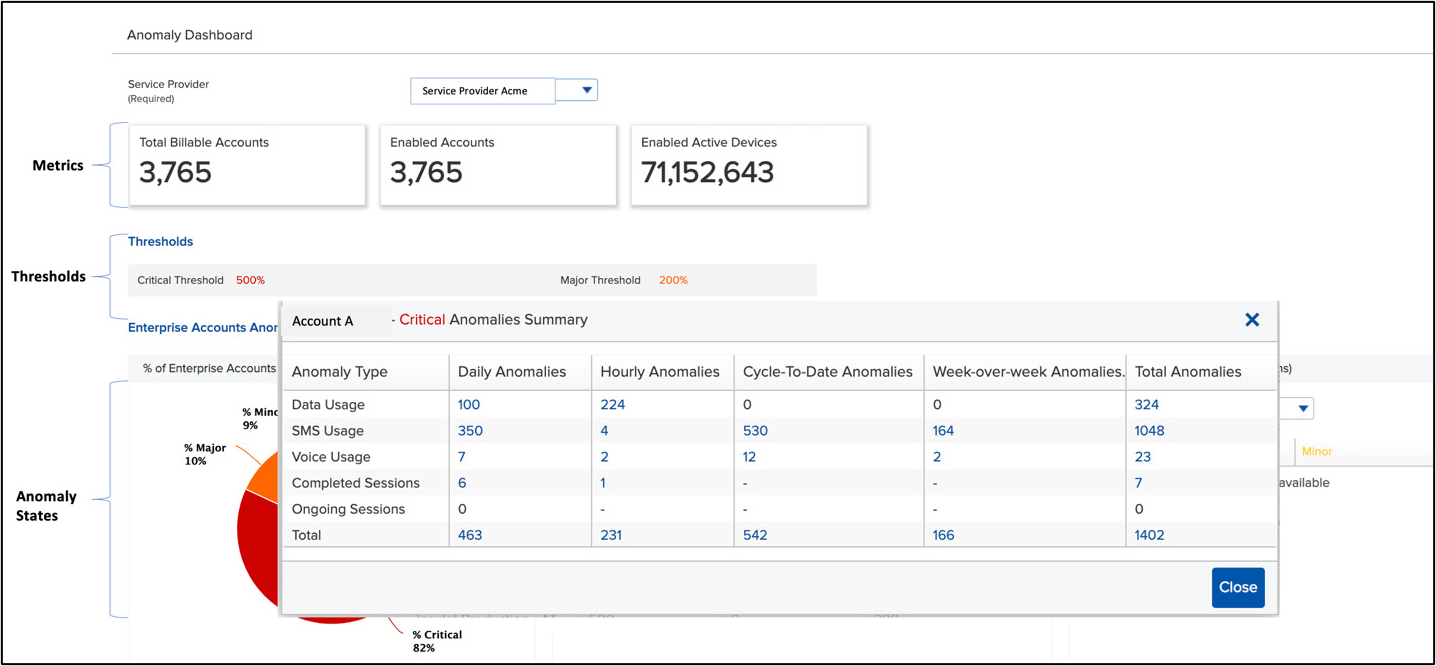Expand the dropdown behind the dialog's right edge
The height and width of the screenshot is (666, 1436).
(1303, 408)
